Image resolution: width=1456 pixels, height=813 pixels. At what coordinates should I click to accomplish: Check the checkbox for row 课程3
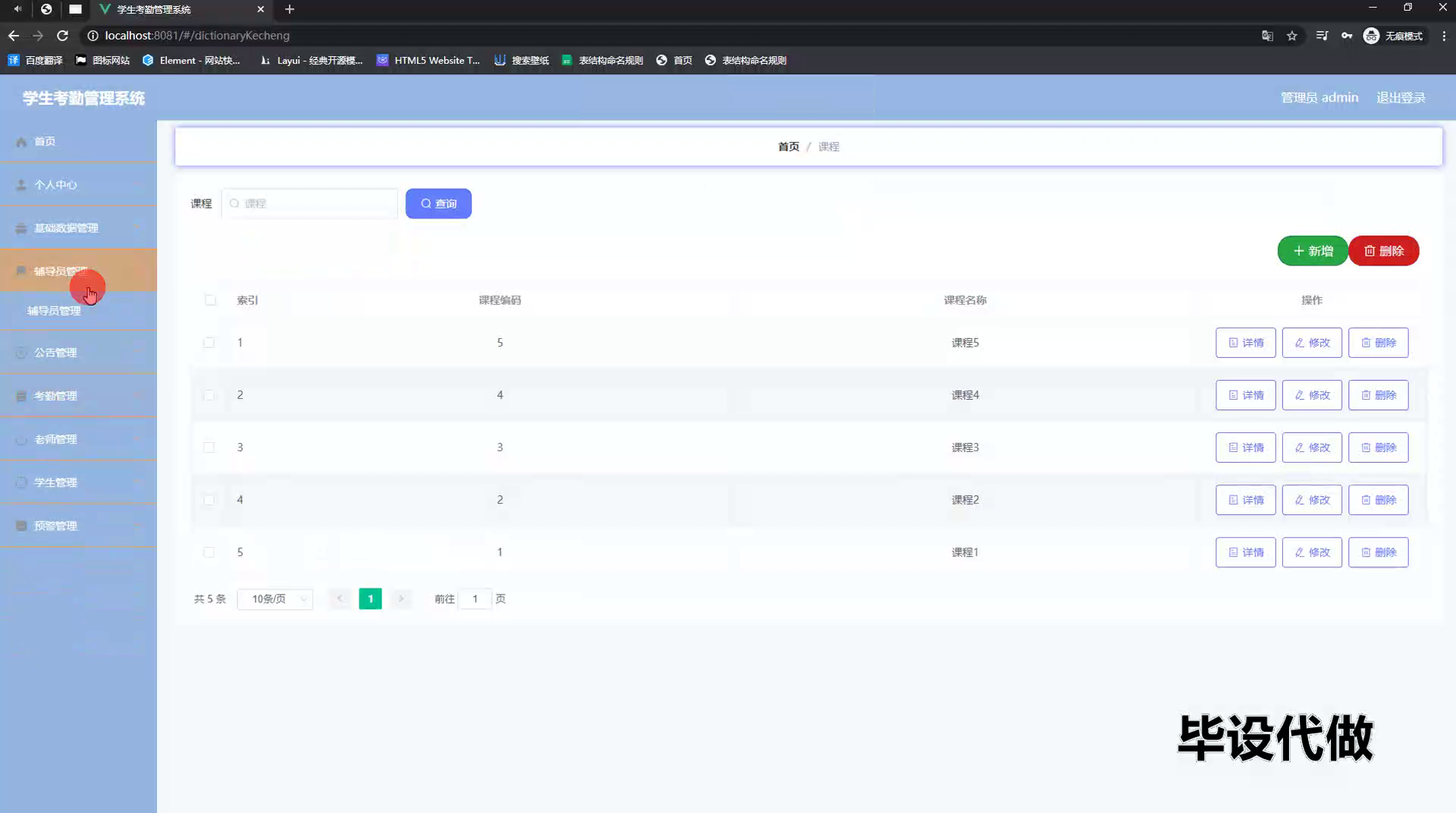tap(209, 447)
